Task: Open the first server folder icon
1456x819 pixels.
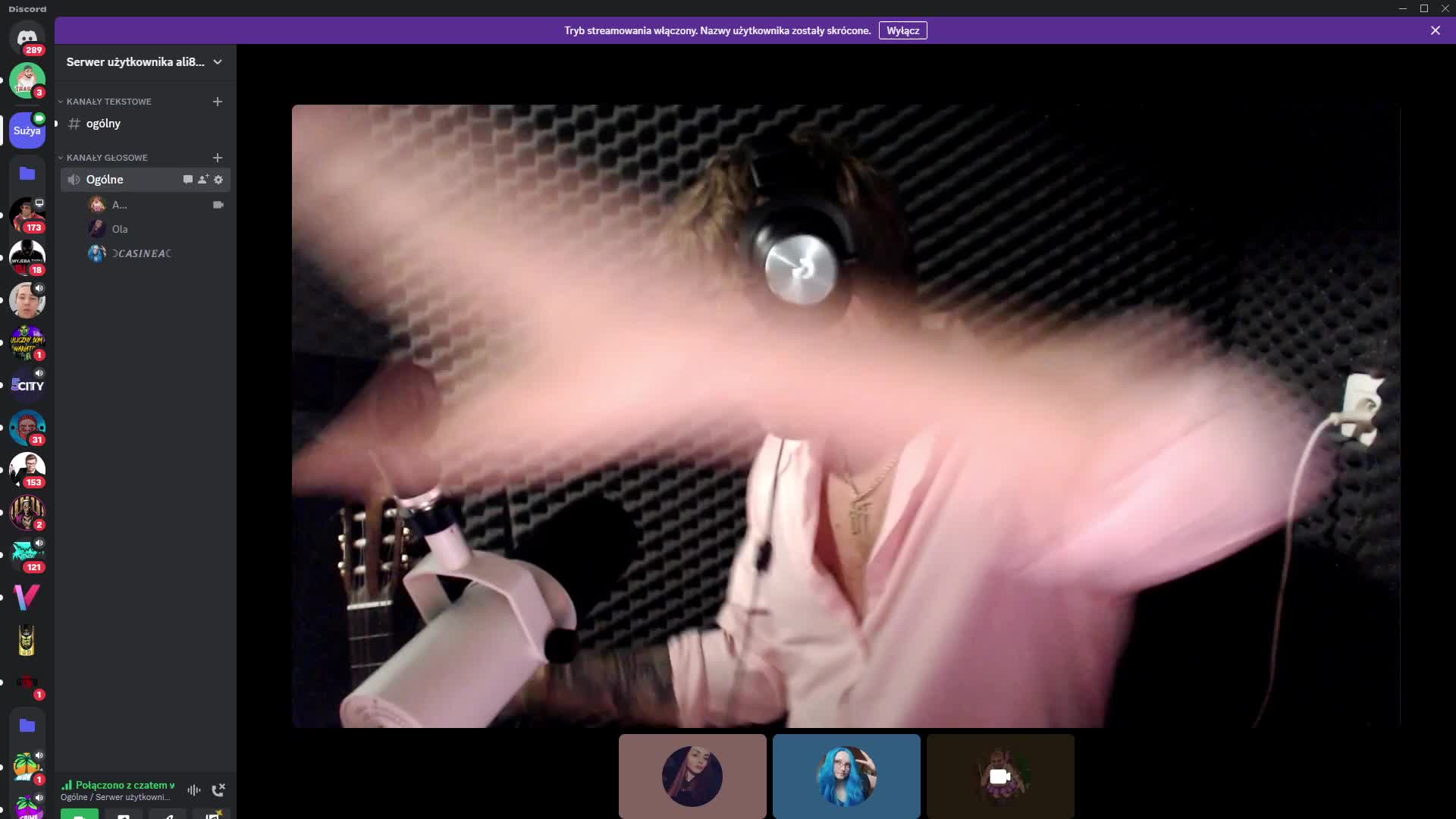Action: coord(27,174)
